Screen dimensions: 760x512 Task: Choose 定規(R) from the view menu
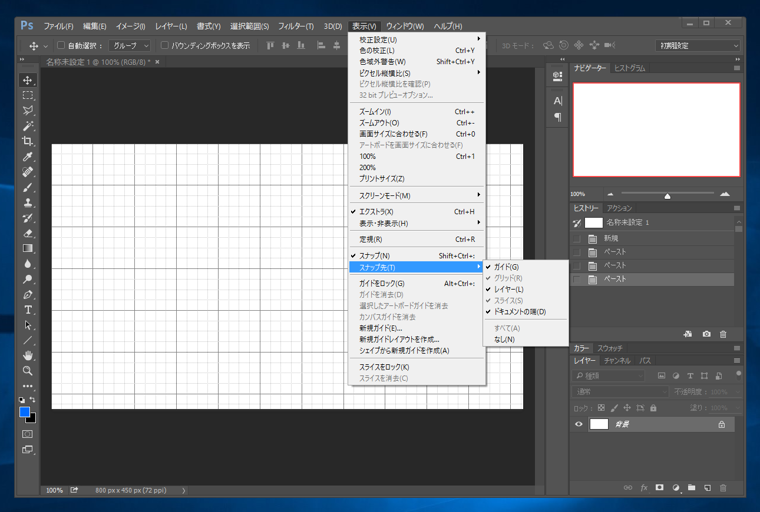pyautogui.click(x=371, y=239)
